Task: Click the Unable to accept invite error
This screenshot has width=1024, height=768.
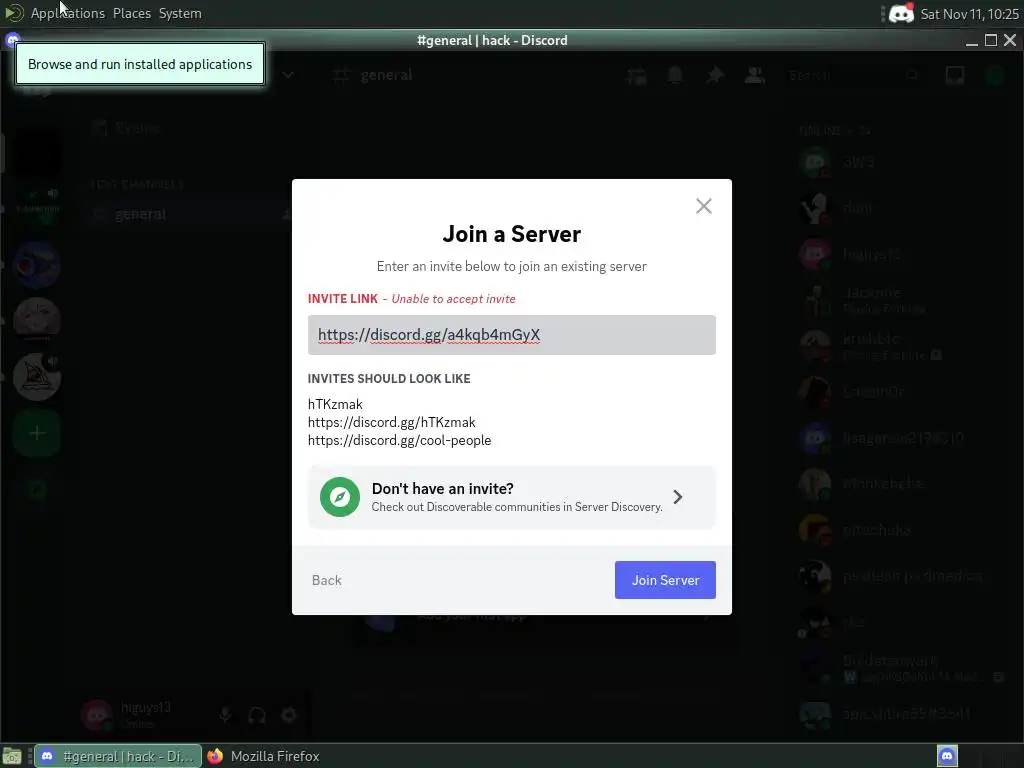Action: coord(453,298)
